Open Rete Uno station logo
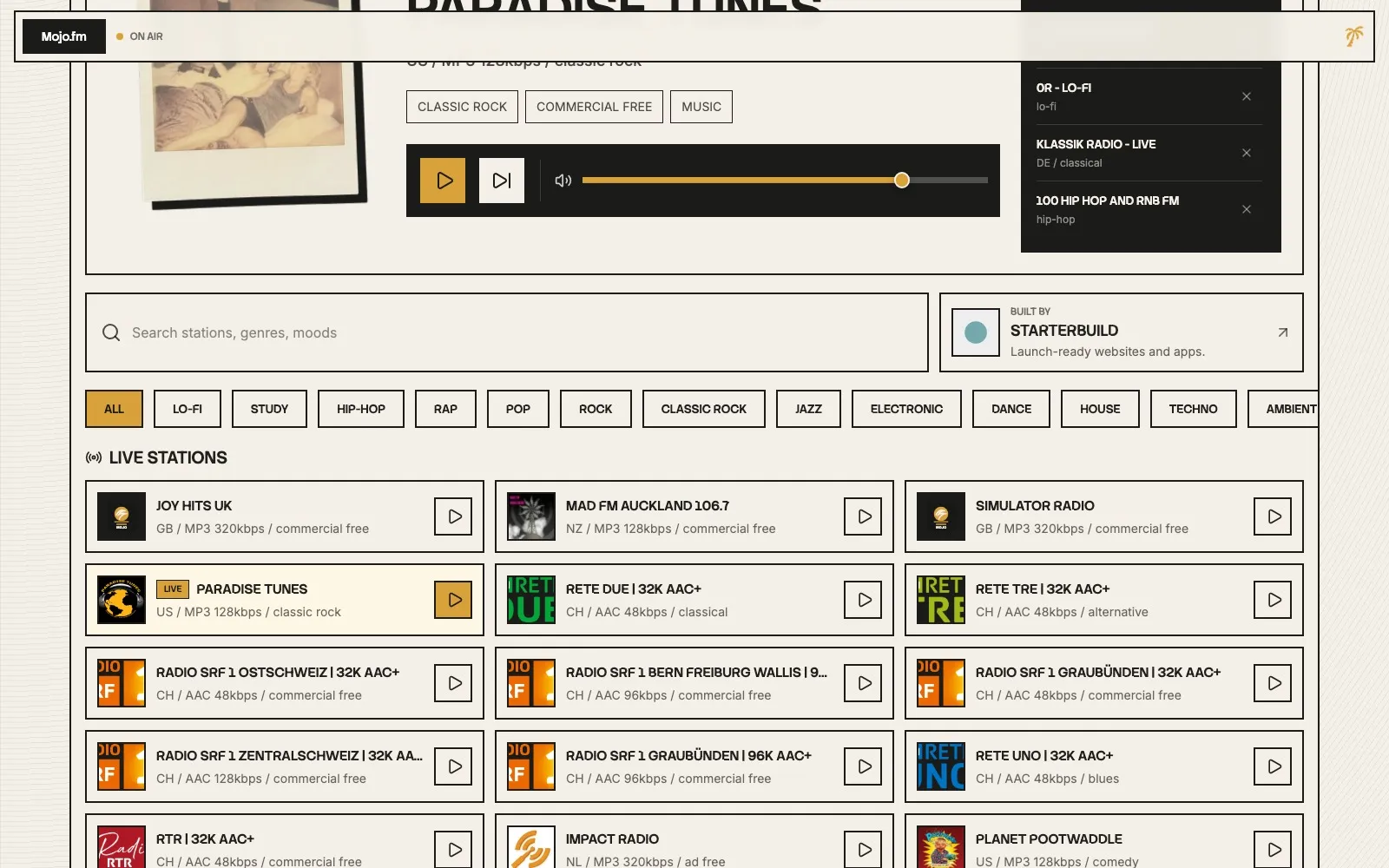Screen dimensions: 1389x868 pyautogui.click(x=941, y=766)
